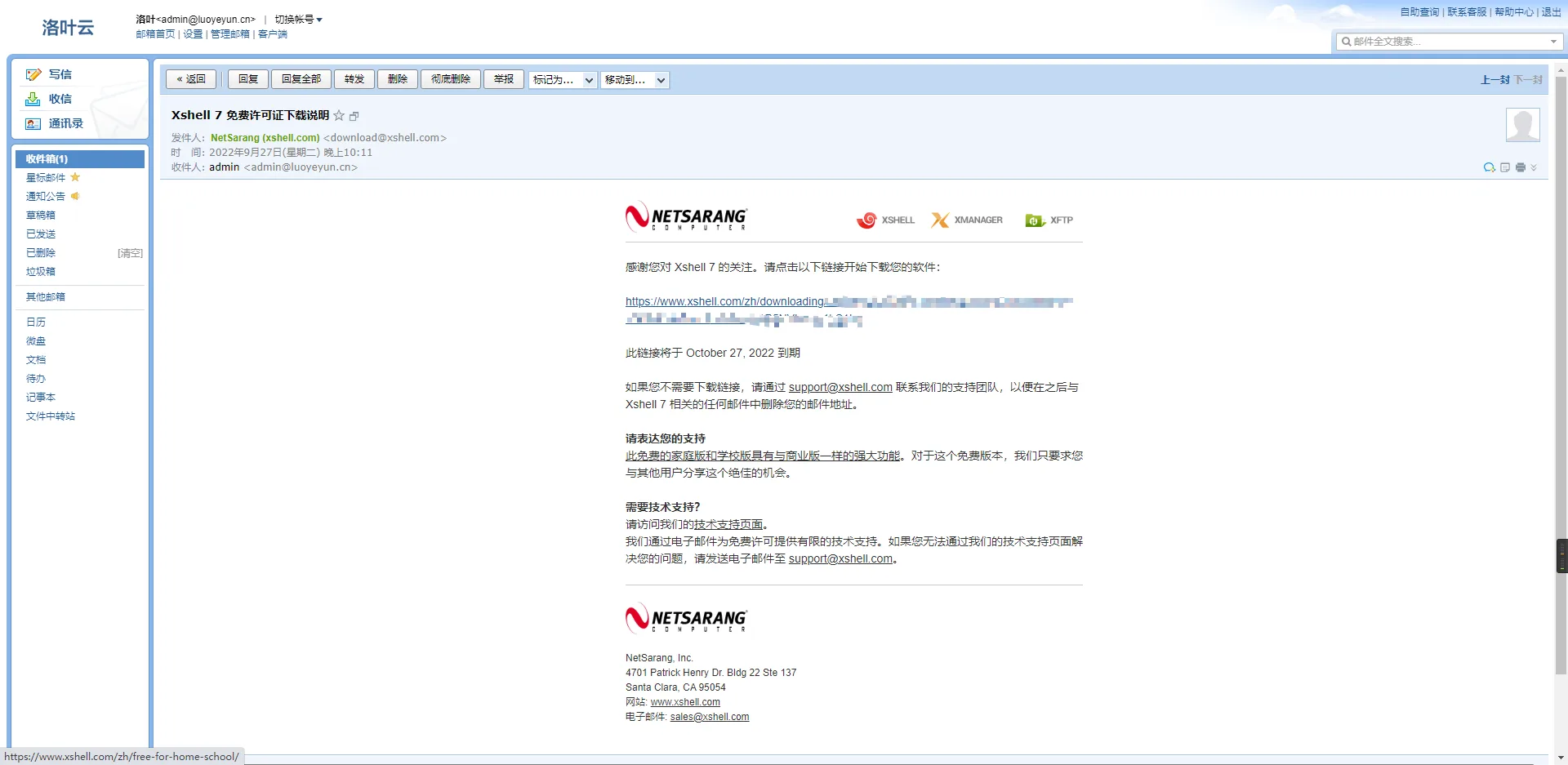
Task: Click the 技术支持页面 link
Action: coord(728,525)
